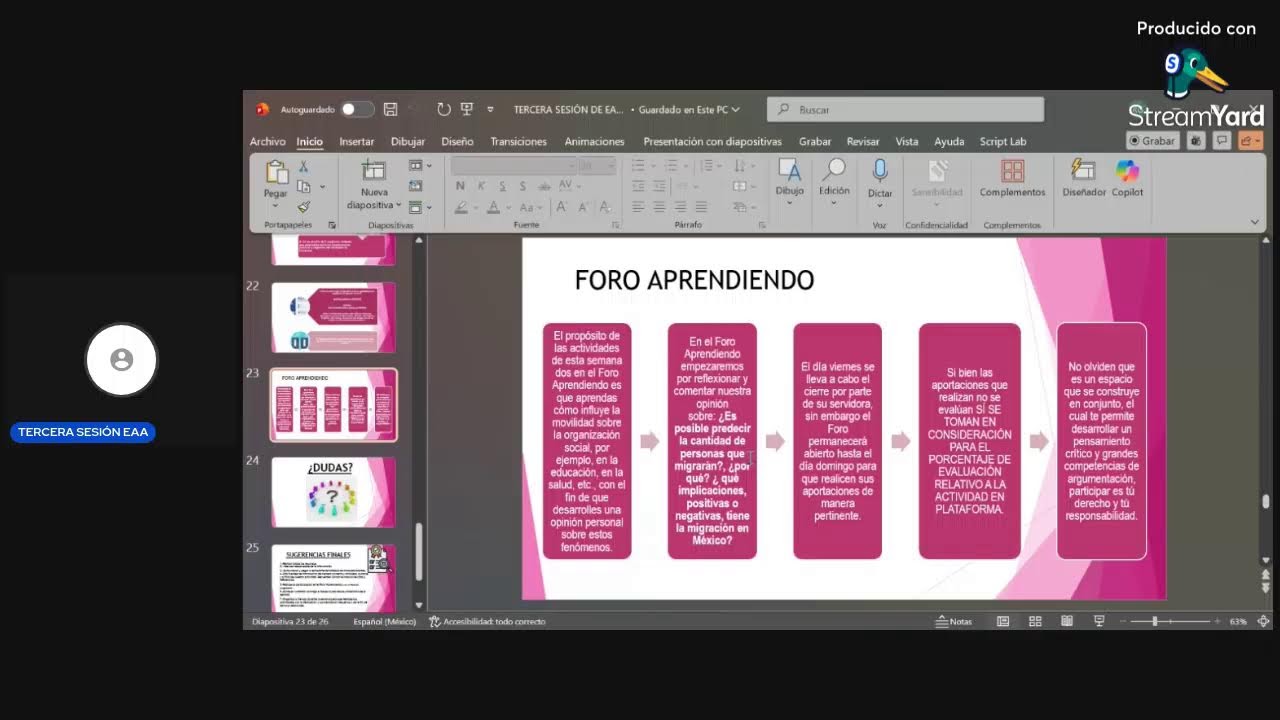Screen dimensions: 1280x720
Task: Open the Diseñador pane
Action: tap(1084, 178)
